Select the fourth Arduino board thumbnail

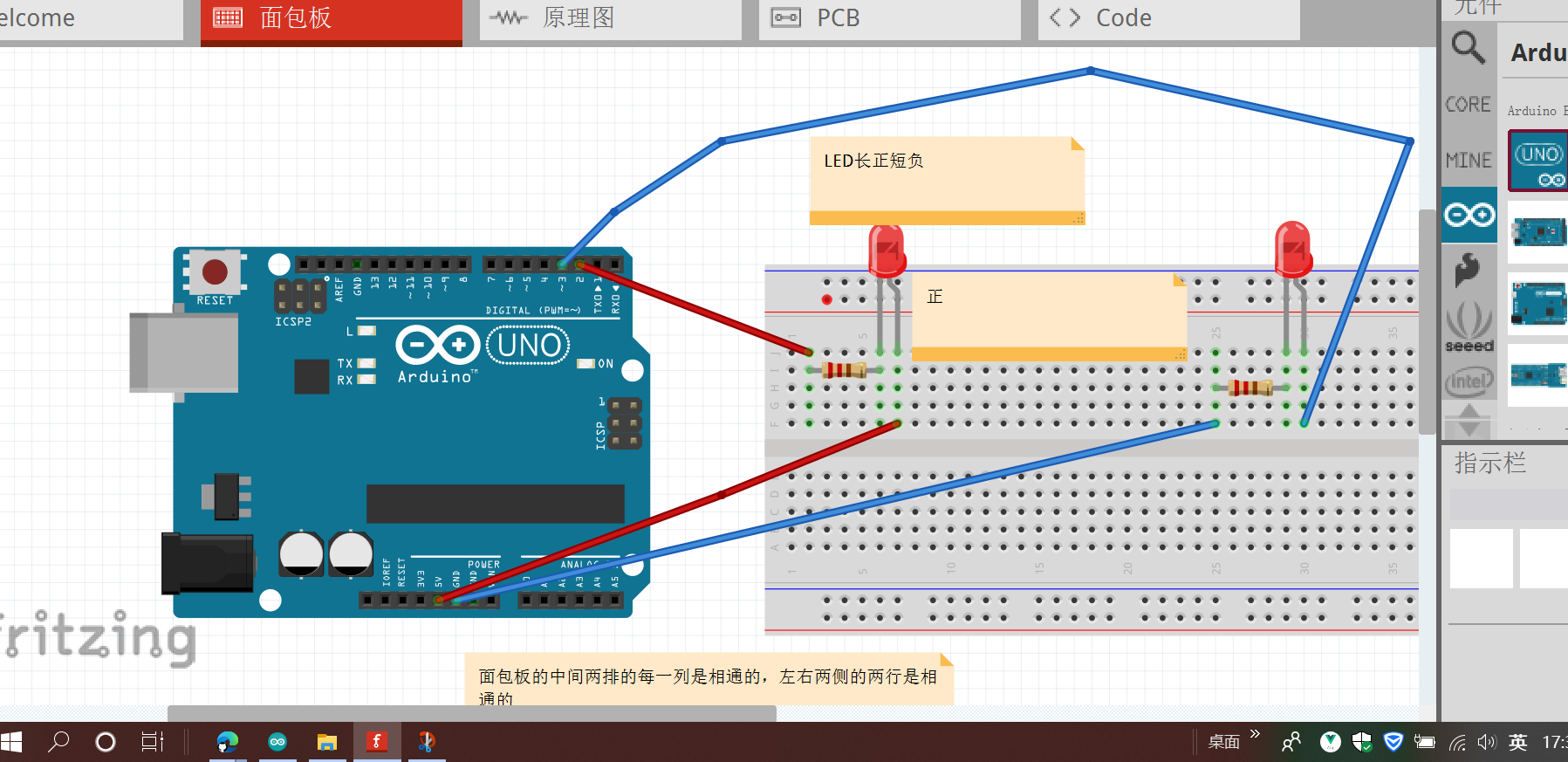coord(1539,375)
